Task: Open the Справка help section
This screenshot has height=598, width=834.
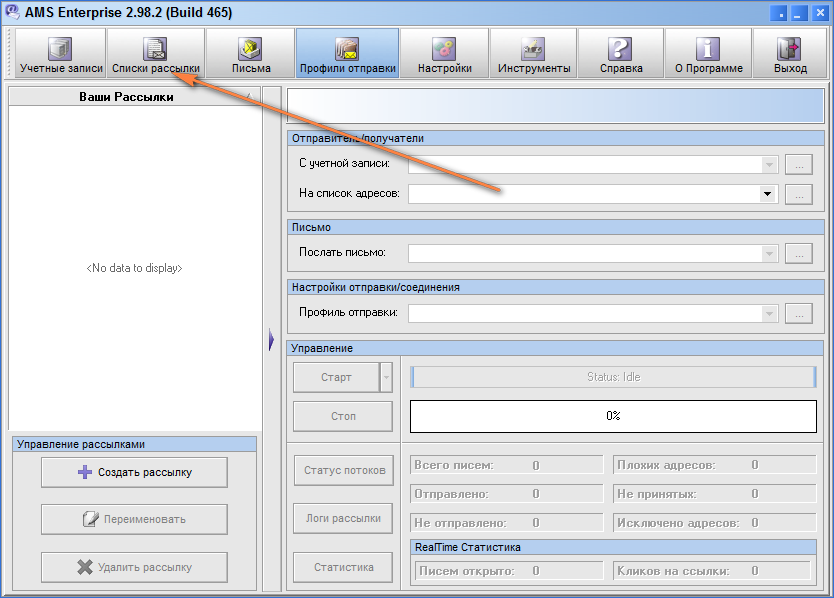Action: pos(621,54)
